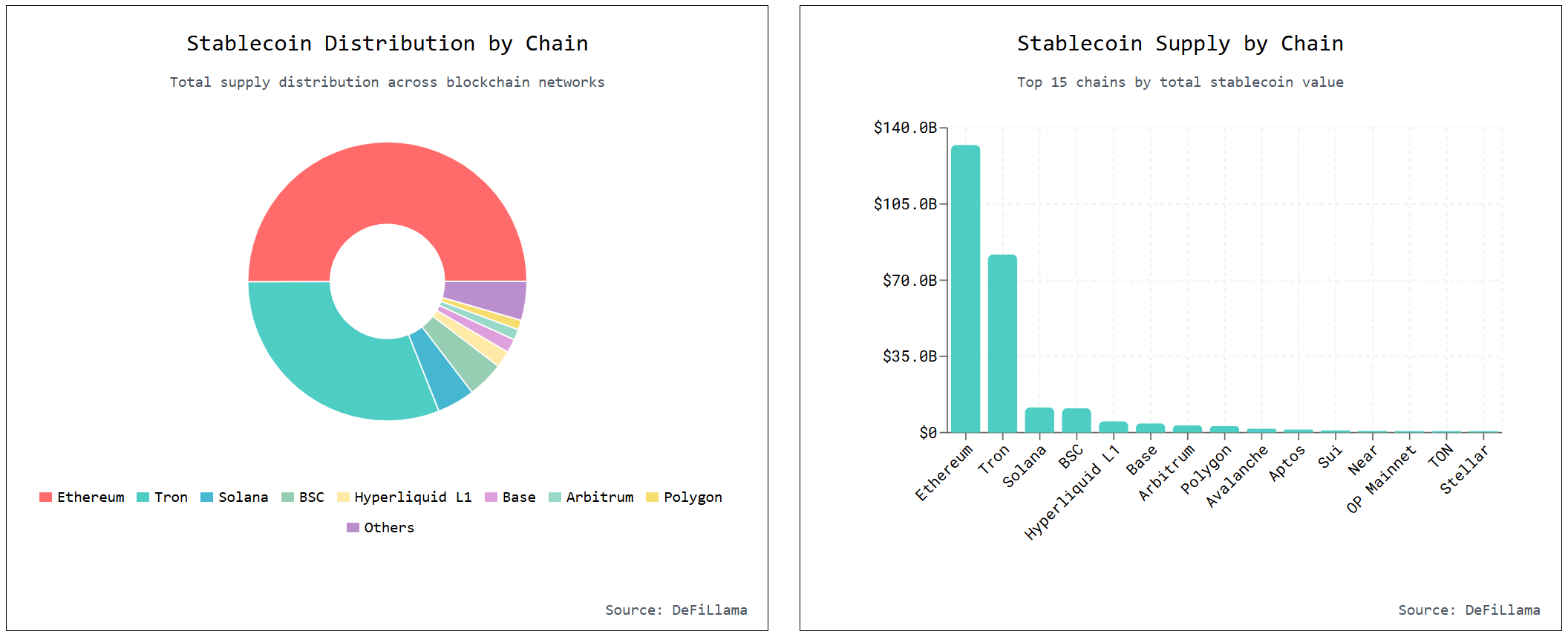Click the Solana bar in bar chart
Viewport: 1568px width, 637px height.
point(1039,420)
